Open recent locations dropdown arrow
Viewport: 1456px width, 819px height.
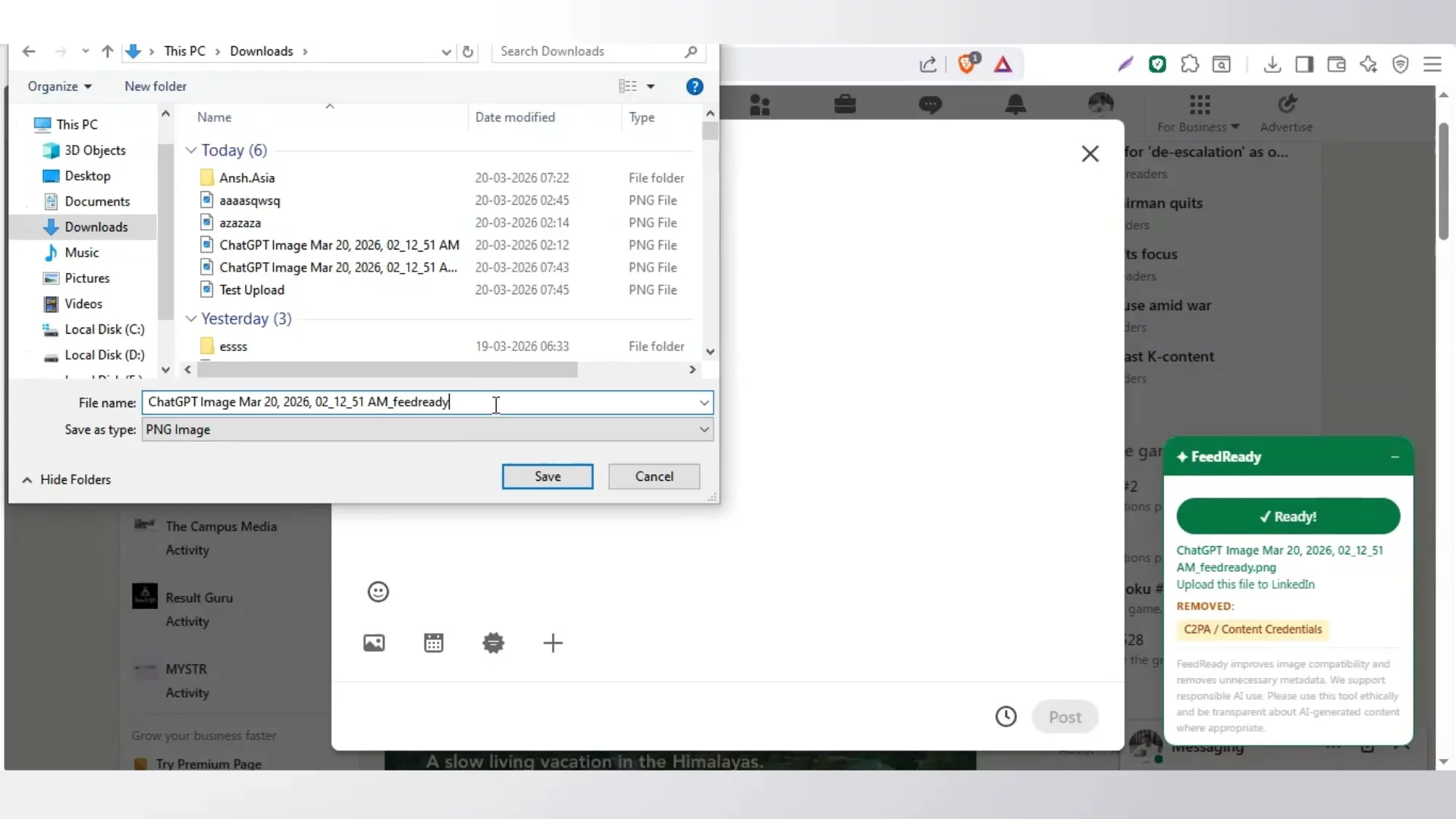point(85,52)
